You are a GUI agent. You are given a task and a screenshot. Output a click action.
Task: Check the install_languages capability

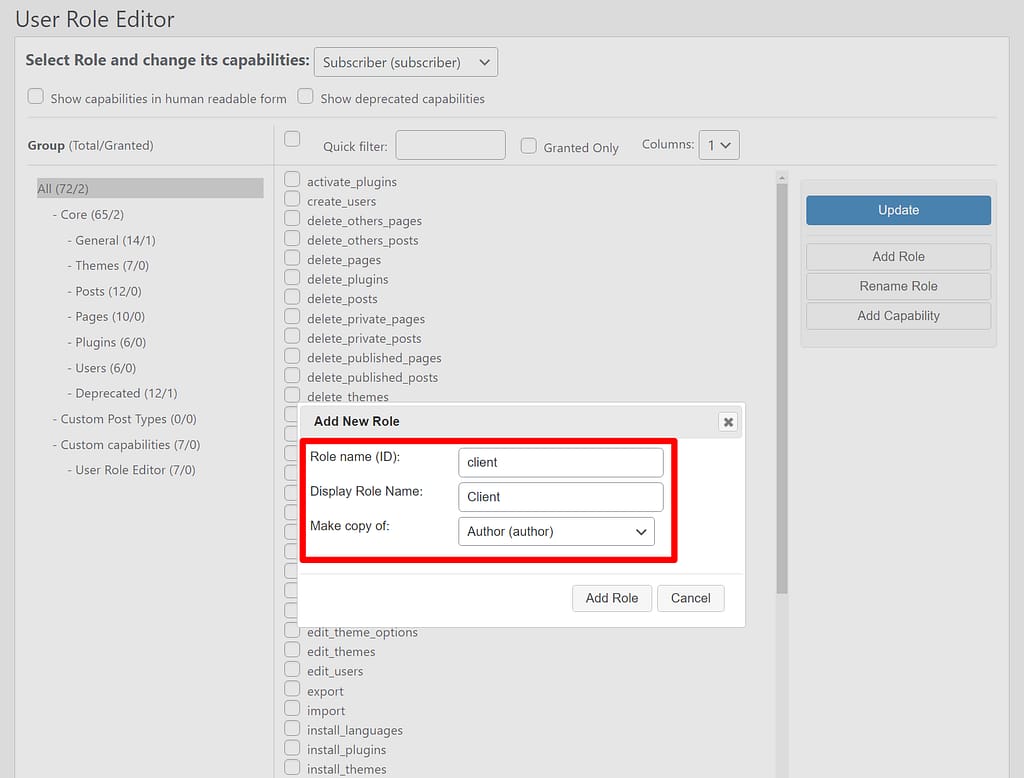292,728
